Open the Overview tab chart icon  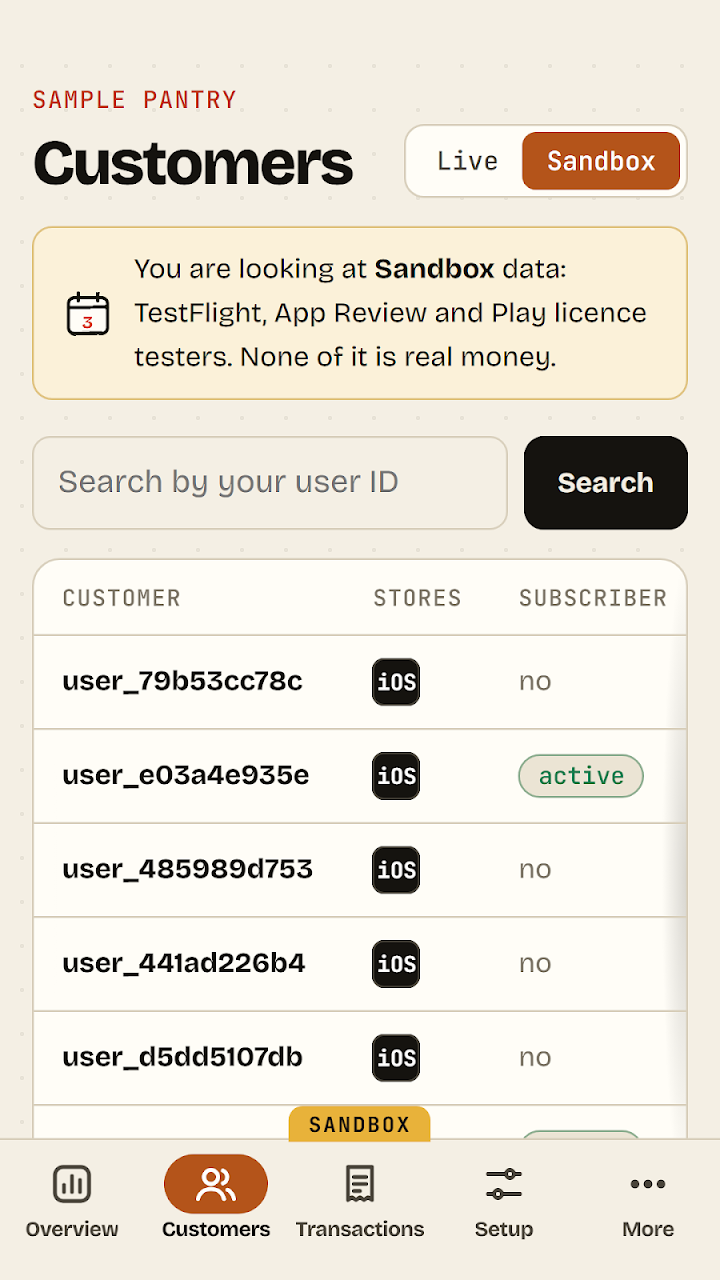point(72,1184)
